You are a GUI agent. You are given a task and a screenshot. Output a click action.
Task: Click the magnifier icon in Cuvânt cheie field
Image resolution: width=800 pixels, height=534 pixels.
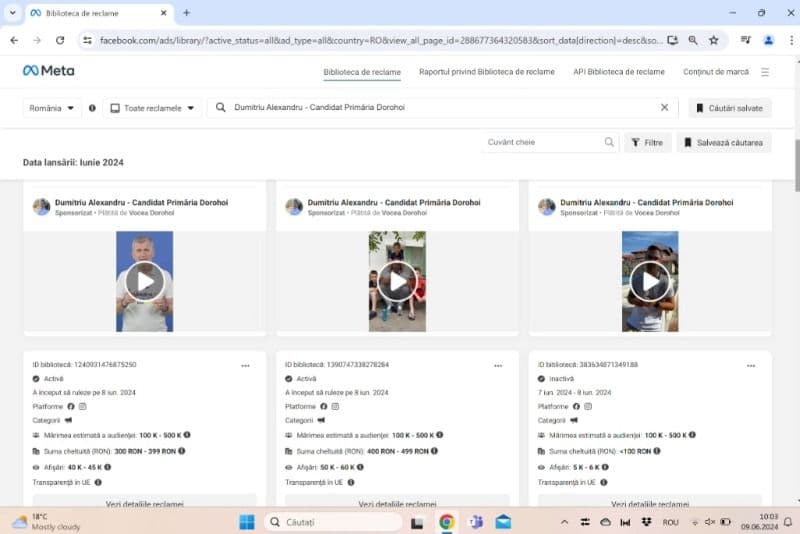[609, 142]
